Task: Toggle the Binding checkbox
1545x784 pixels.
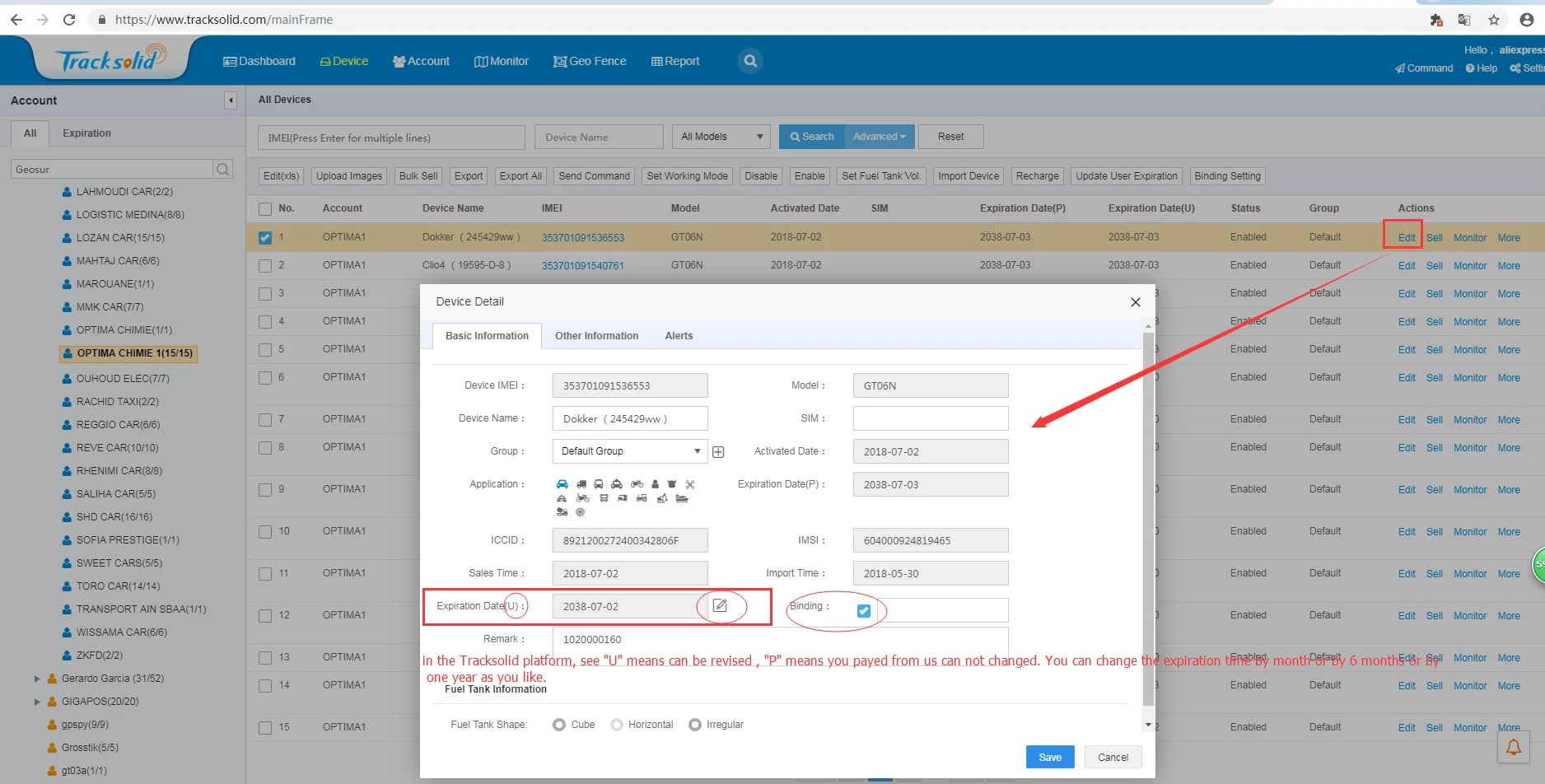Action: click(864, 611)
